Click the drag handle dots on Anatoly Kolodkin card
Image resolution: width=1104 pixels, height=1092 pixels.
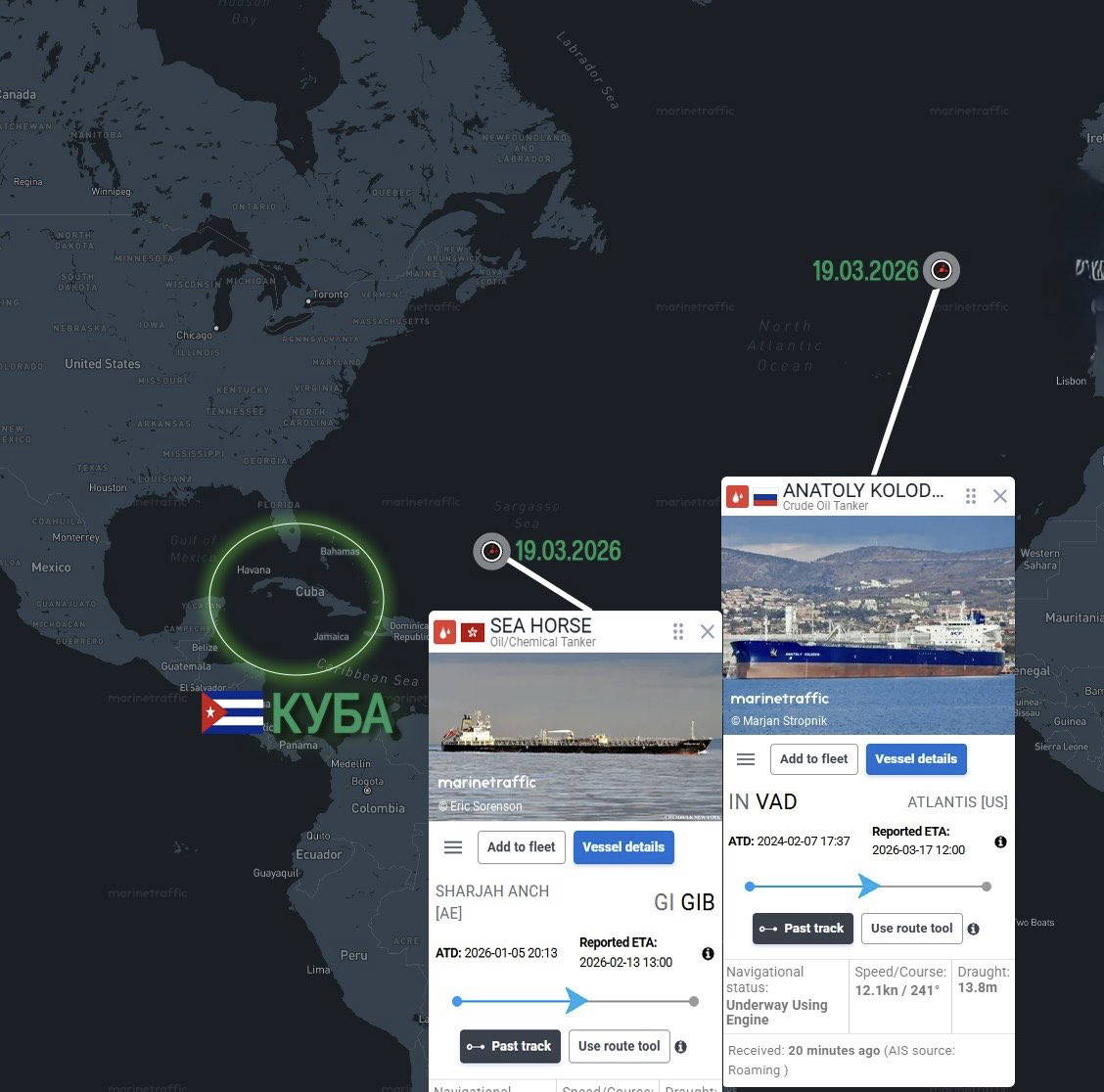970,496
